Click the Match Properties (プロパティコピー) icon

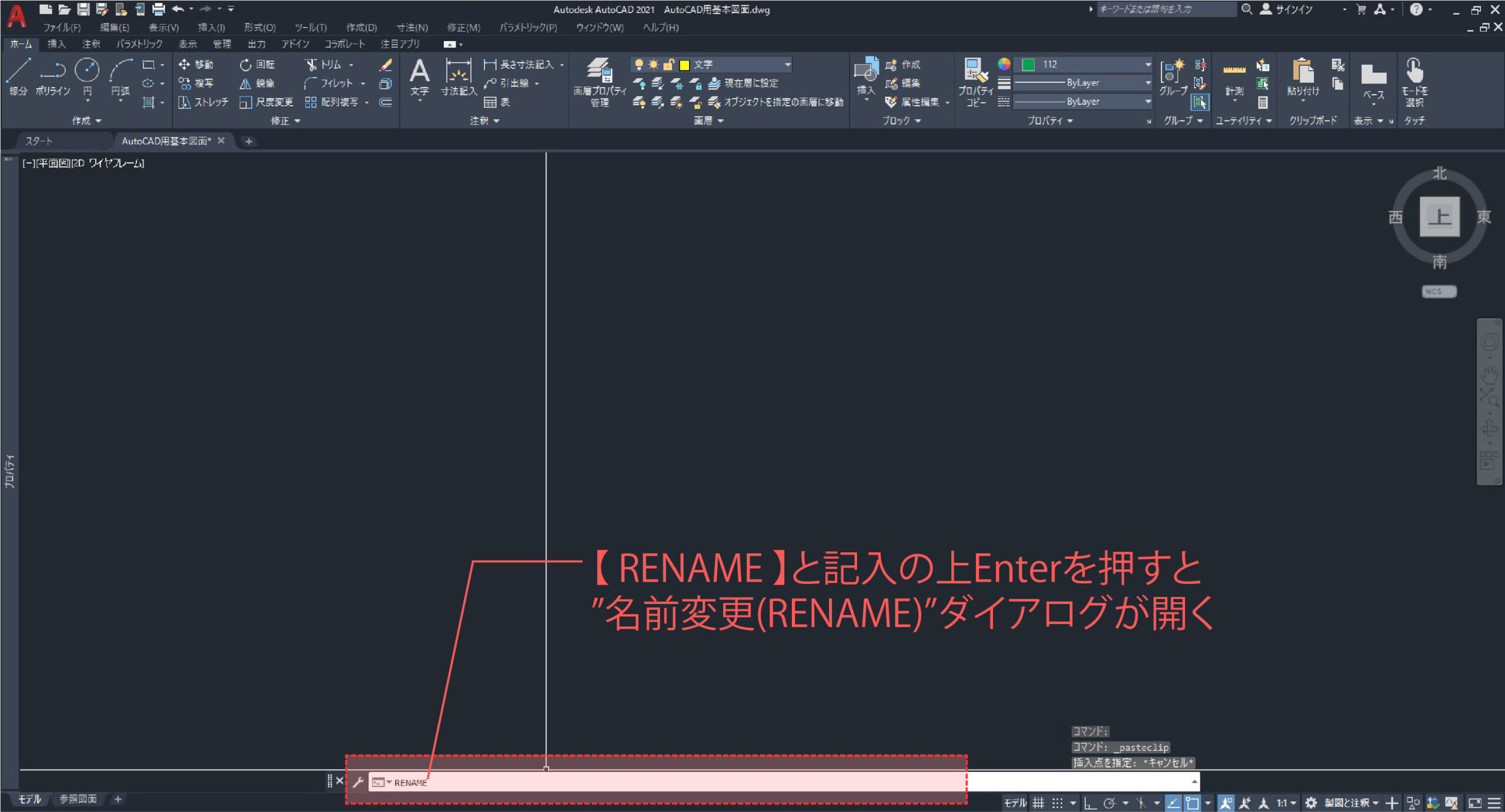pos(975,71)
